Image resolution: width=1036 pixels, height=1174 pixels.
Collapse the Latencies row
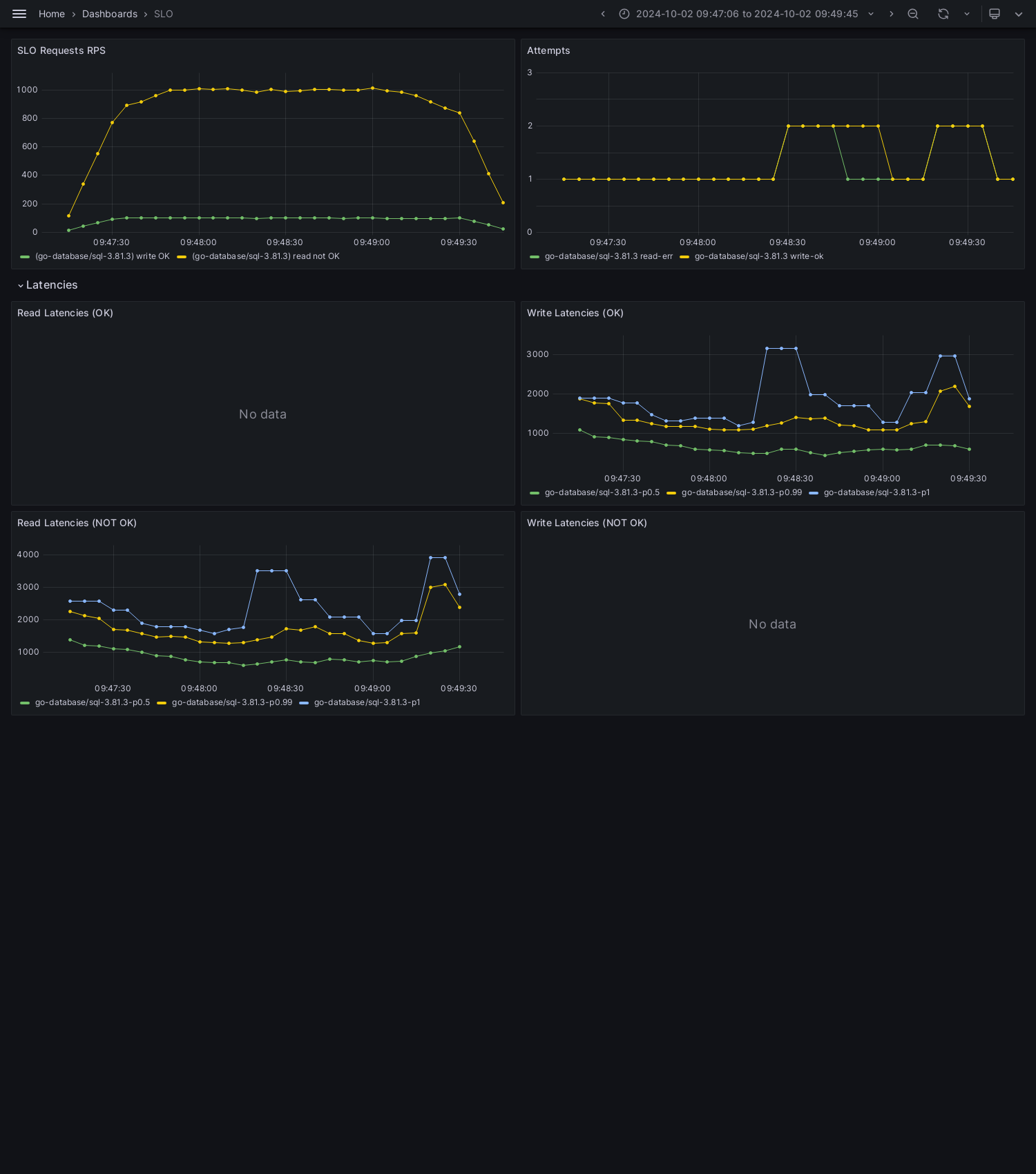click(48, 285)
